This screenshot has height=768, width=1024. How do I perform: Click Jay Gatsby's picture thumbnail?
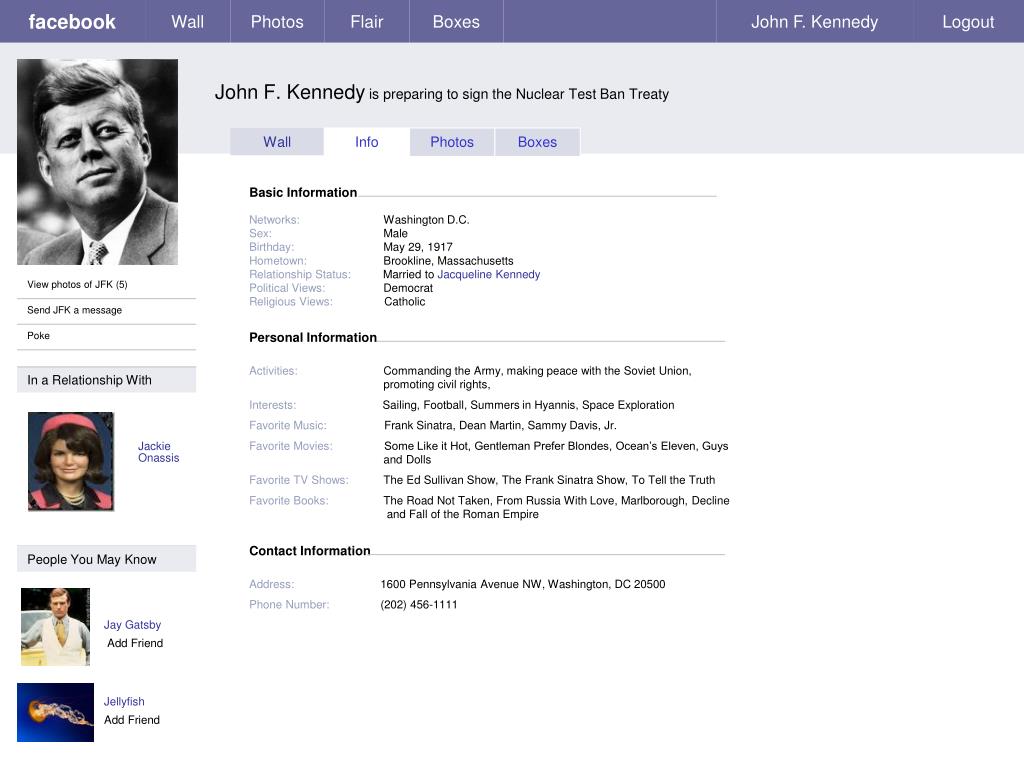pyautogui.click(x=56, y=627)
